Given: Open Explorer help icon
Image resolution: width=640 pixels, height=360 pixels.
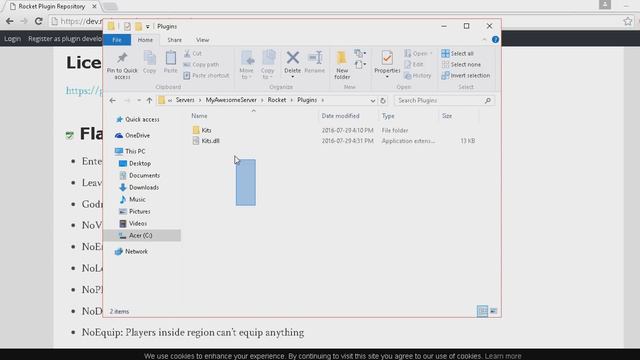Looking at the screenshot, I should click(495, 40).
